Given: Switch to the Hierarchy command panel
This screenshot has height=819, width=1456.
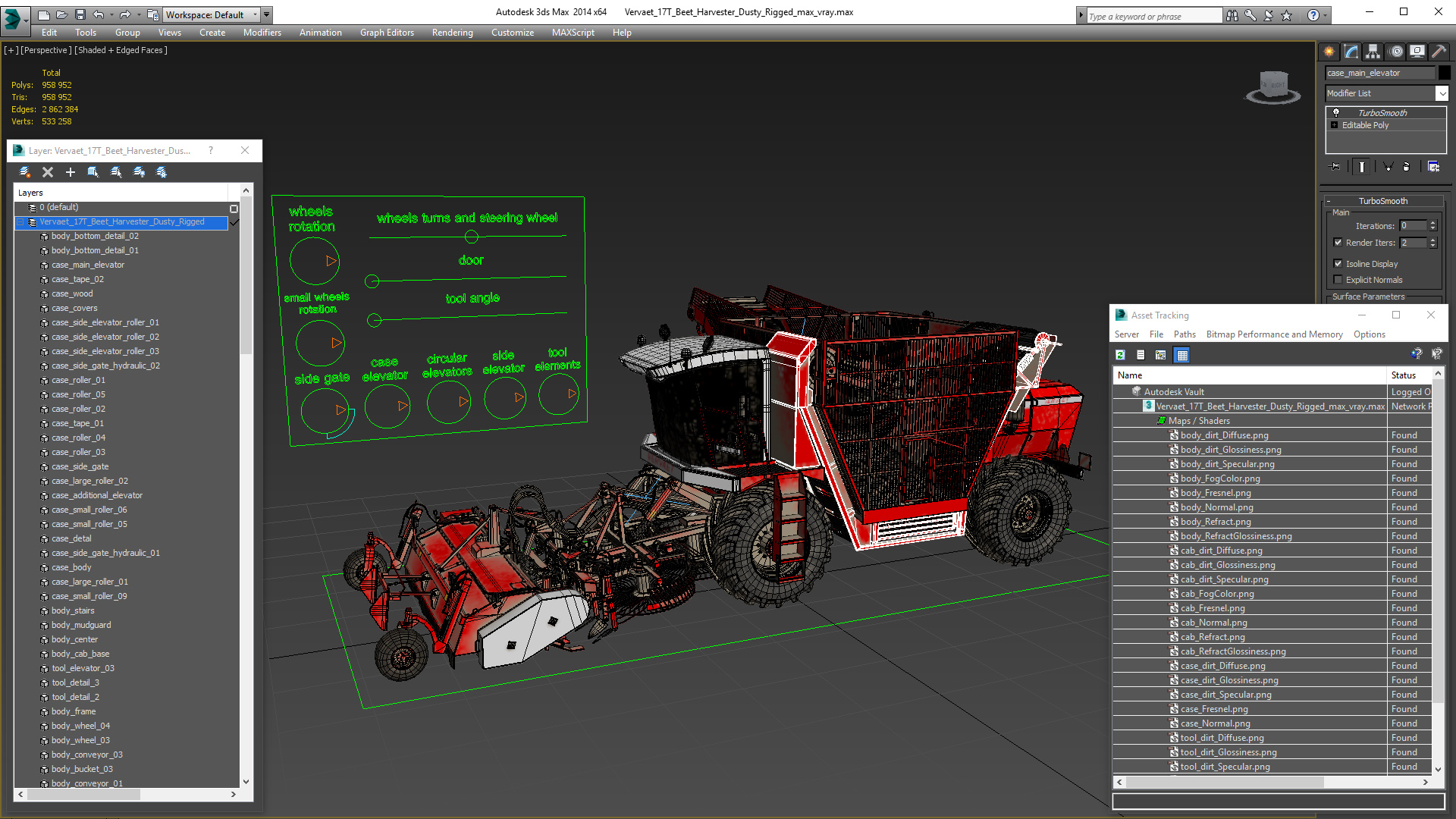Looking at the screenshot, I should (1373, 52).
